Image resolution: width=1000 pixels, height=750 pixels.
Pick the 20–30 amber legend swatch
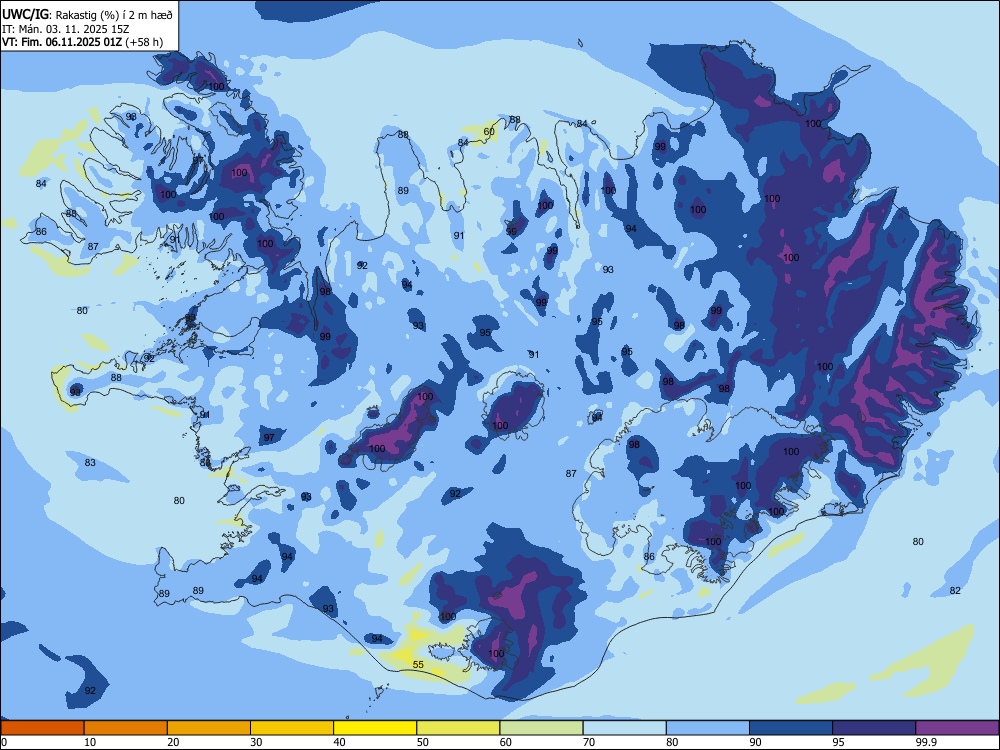(x=209, y=728)
